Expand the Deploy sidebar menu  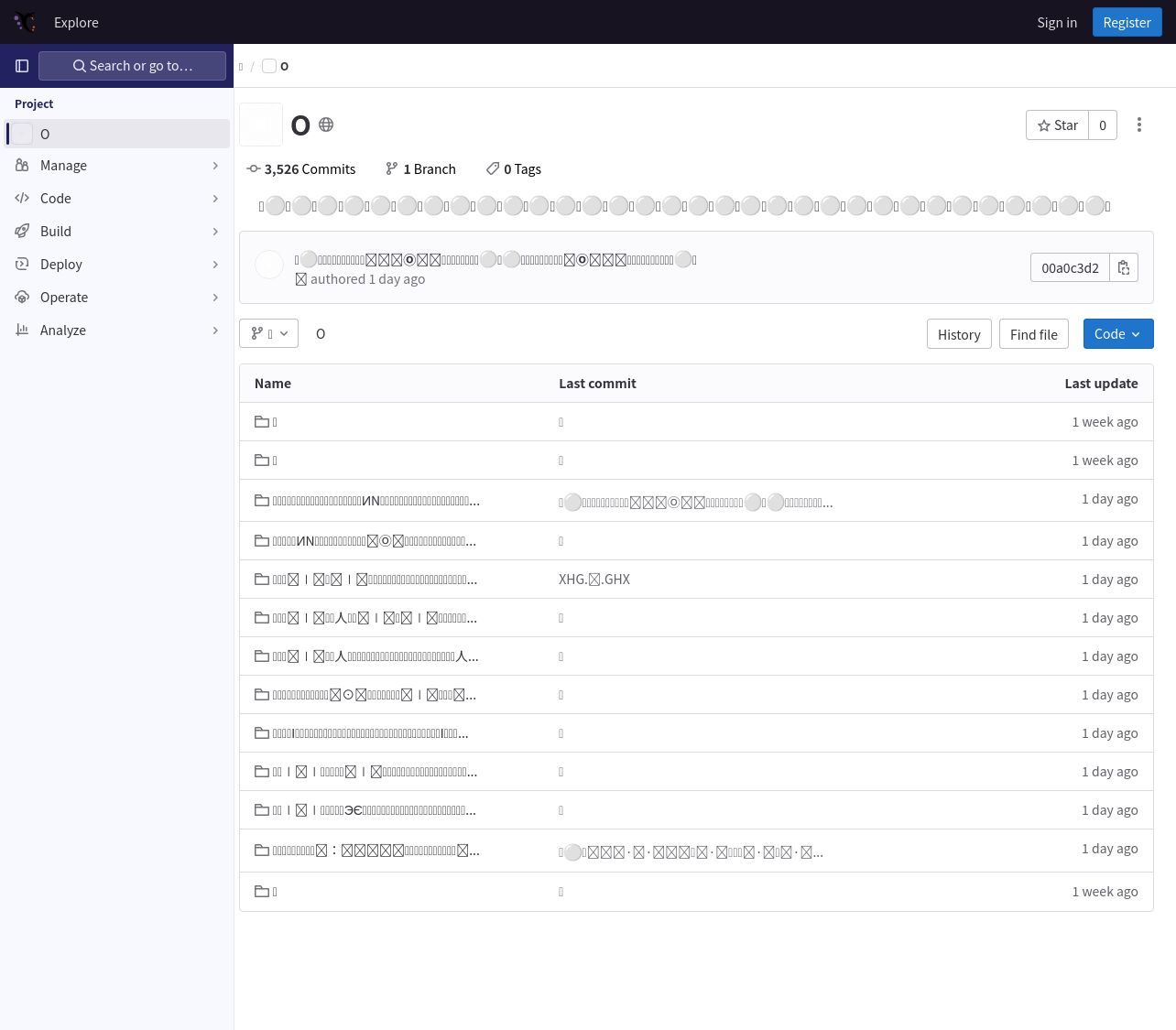(x=117, y=265)
